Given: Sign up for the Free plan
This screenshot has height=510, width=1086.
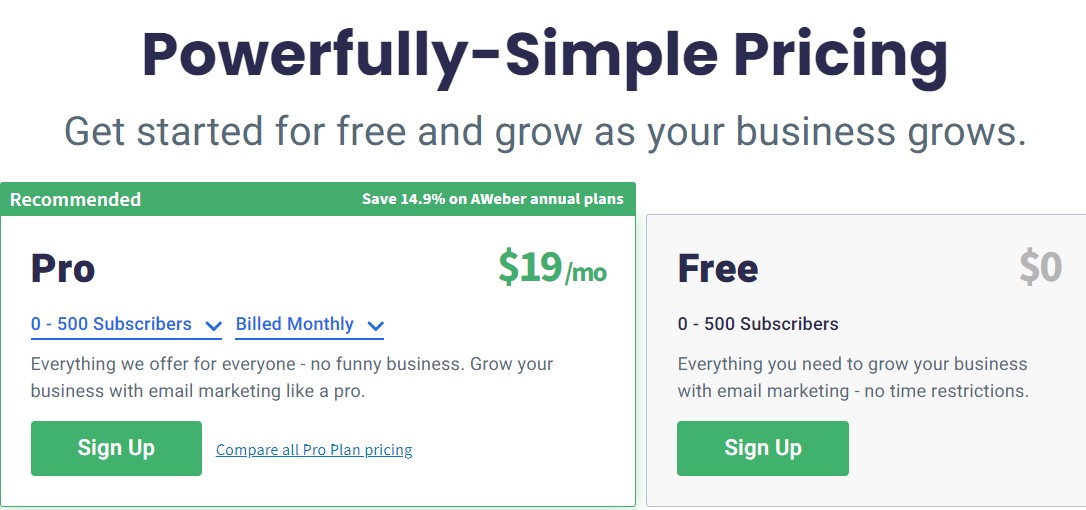Looking at the screenshot, I should coord(763,448).
